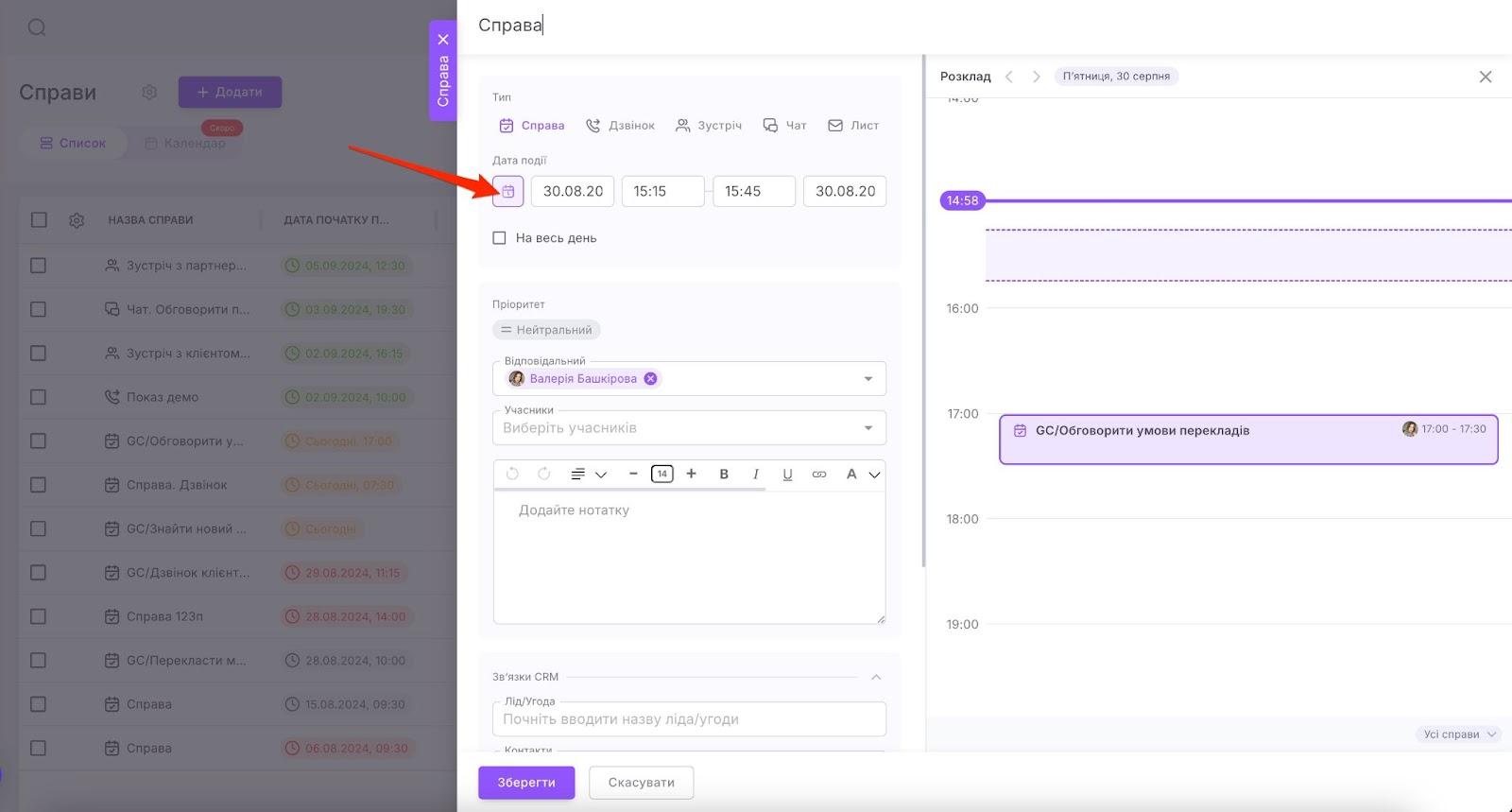Check the row Показ демо
Image resolution: width=1512 pixels, height=812 pixels.
[38, 397]
